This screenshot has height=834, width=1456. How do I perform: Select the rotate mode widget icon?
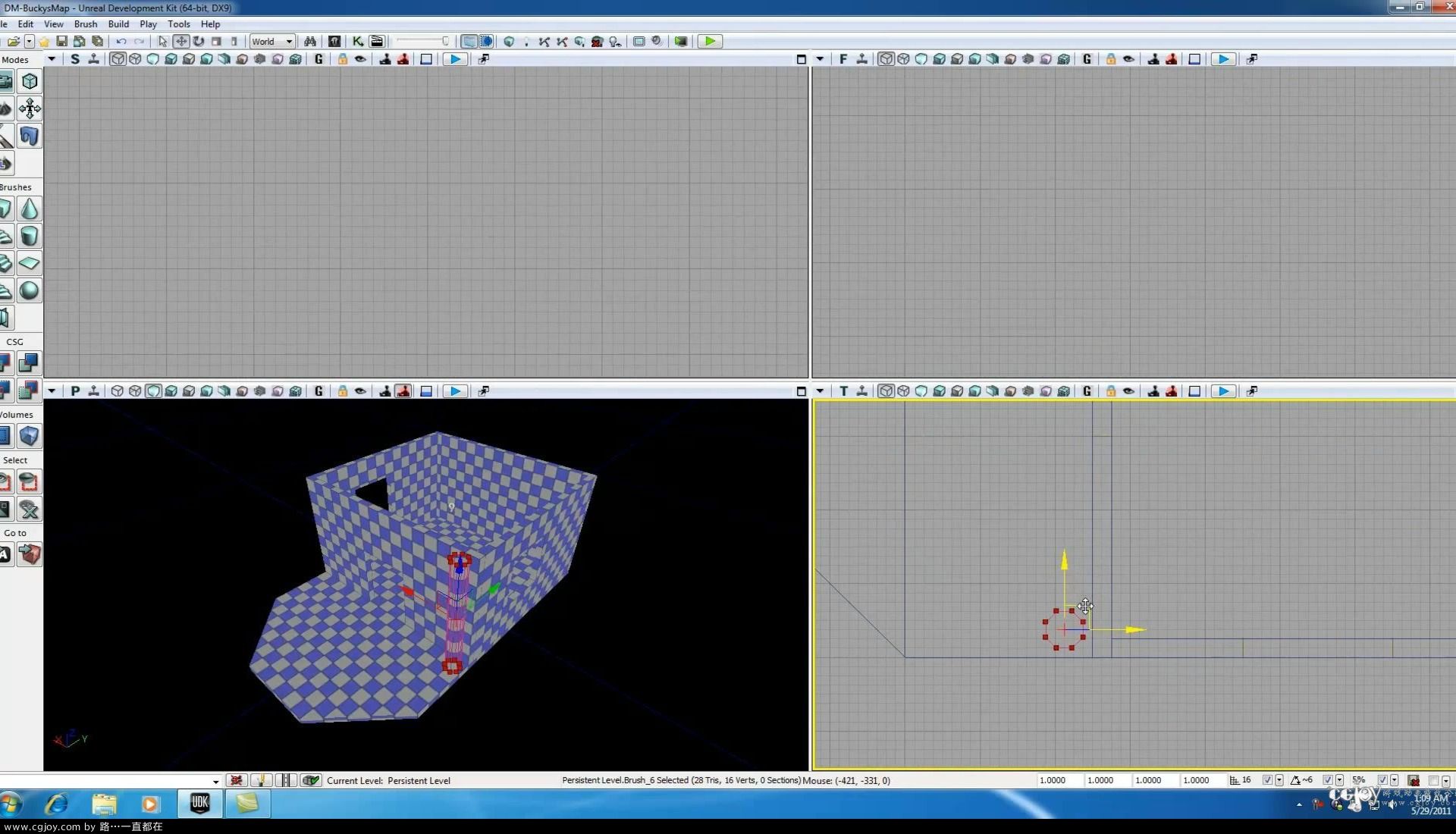click(199, 42)
